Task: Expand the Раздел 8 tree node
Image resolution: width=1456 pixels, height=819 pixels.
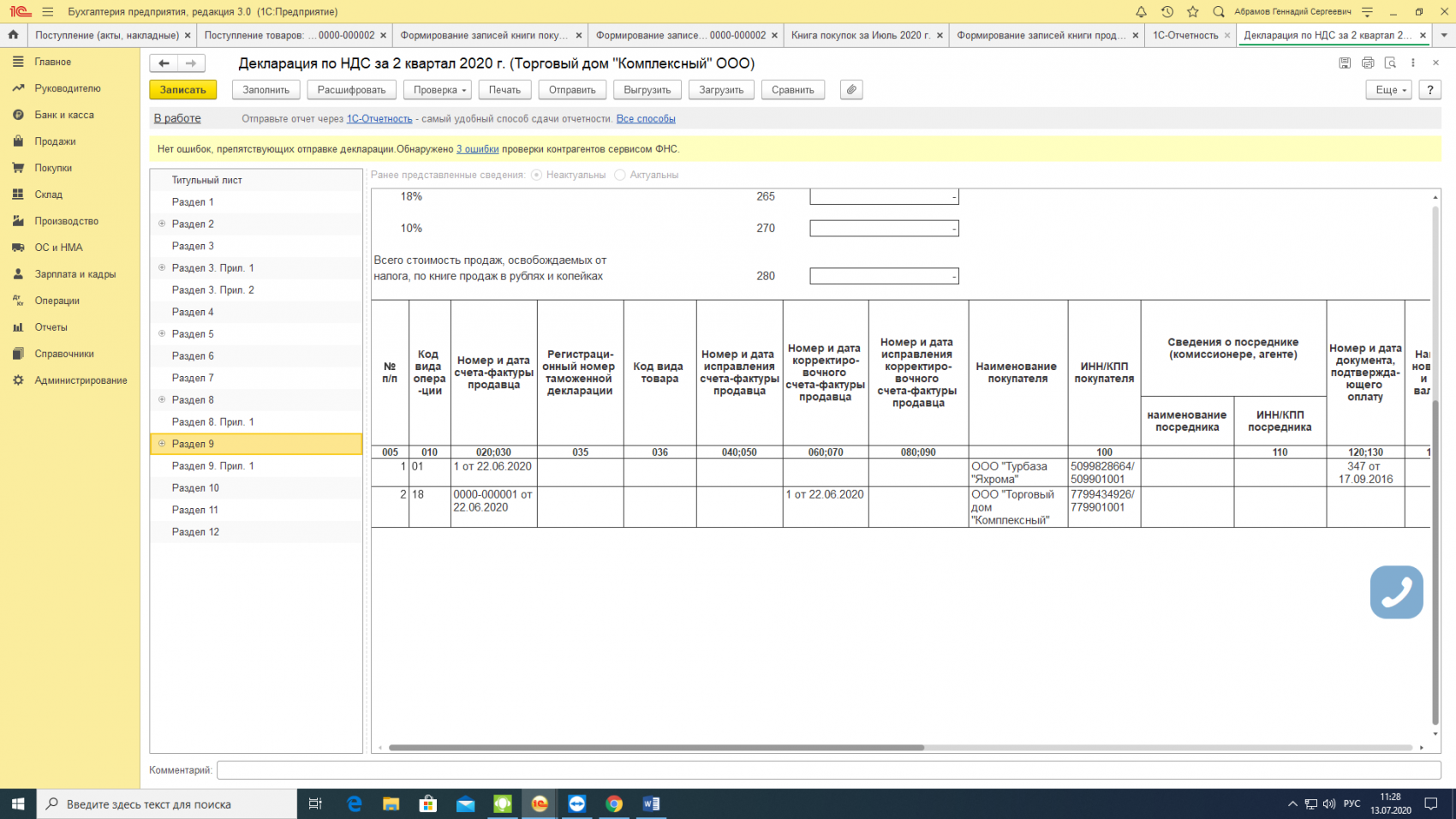Action: (162, 400)
